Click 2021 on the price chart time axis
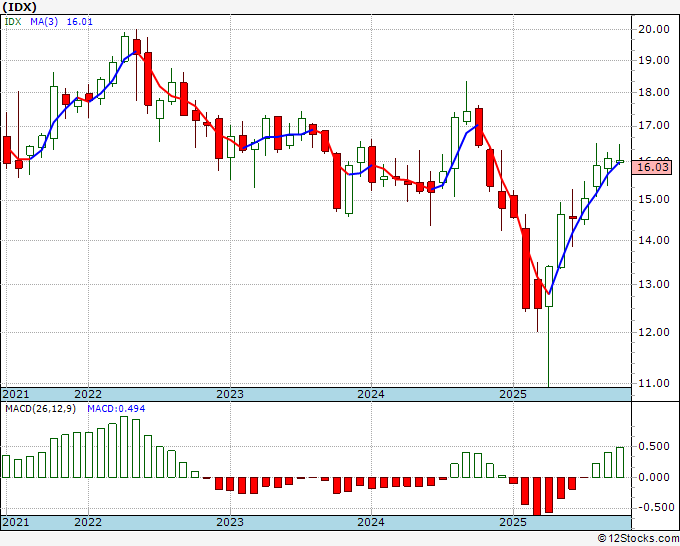 coord(16,394)
